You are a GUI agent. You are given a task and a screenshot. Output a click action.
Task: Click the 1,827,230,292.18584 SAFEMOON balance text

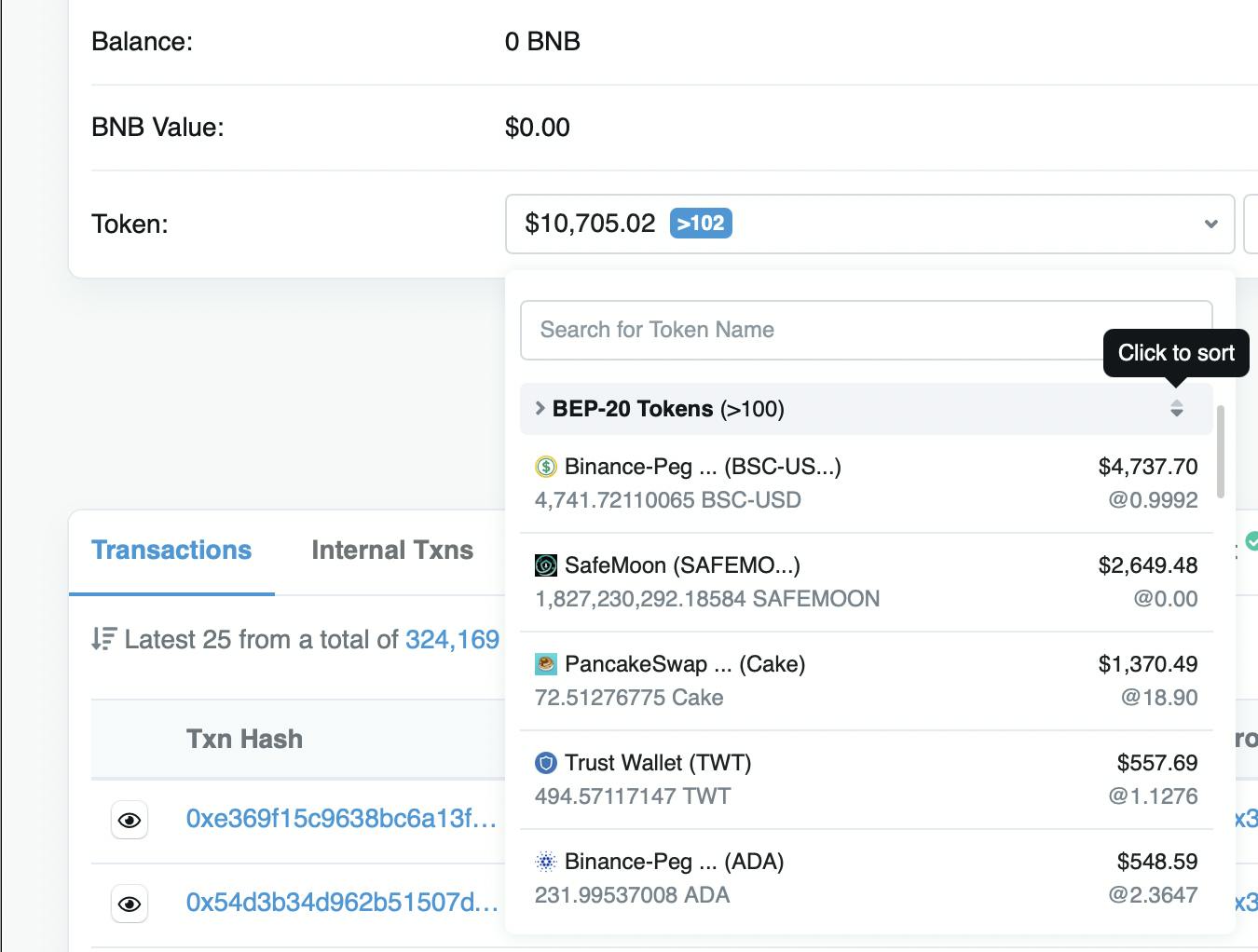[707, 599]
